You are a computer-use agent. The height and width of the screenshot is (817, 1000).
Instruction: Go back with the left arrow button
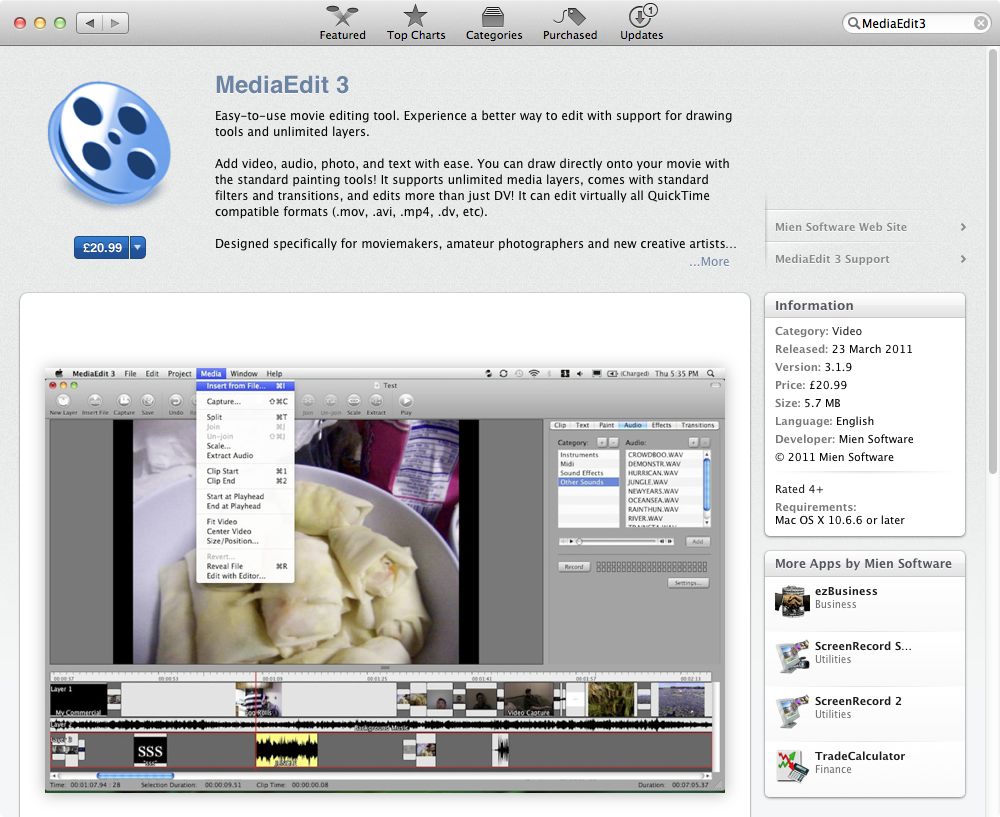pyautogui.click(x=89, y=23)
